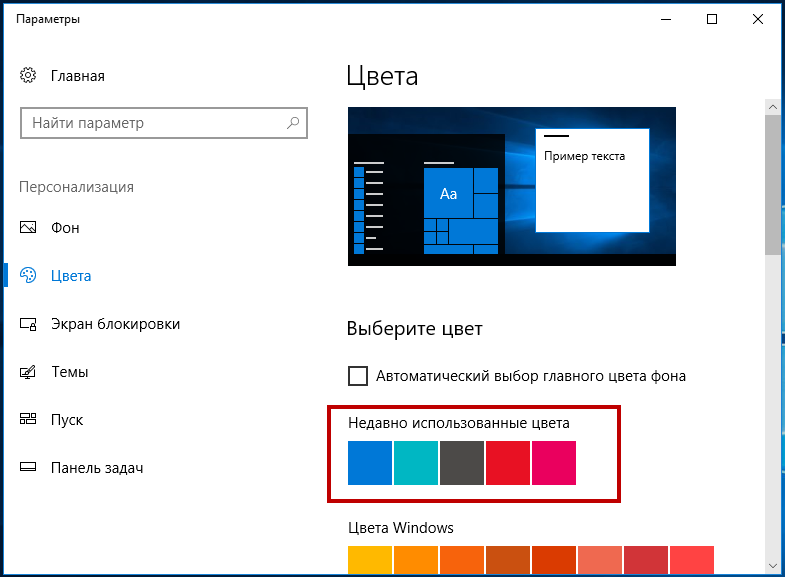The image size is (785, 577).
Task: Pick the blue recently used color
Action: [370, 463]
